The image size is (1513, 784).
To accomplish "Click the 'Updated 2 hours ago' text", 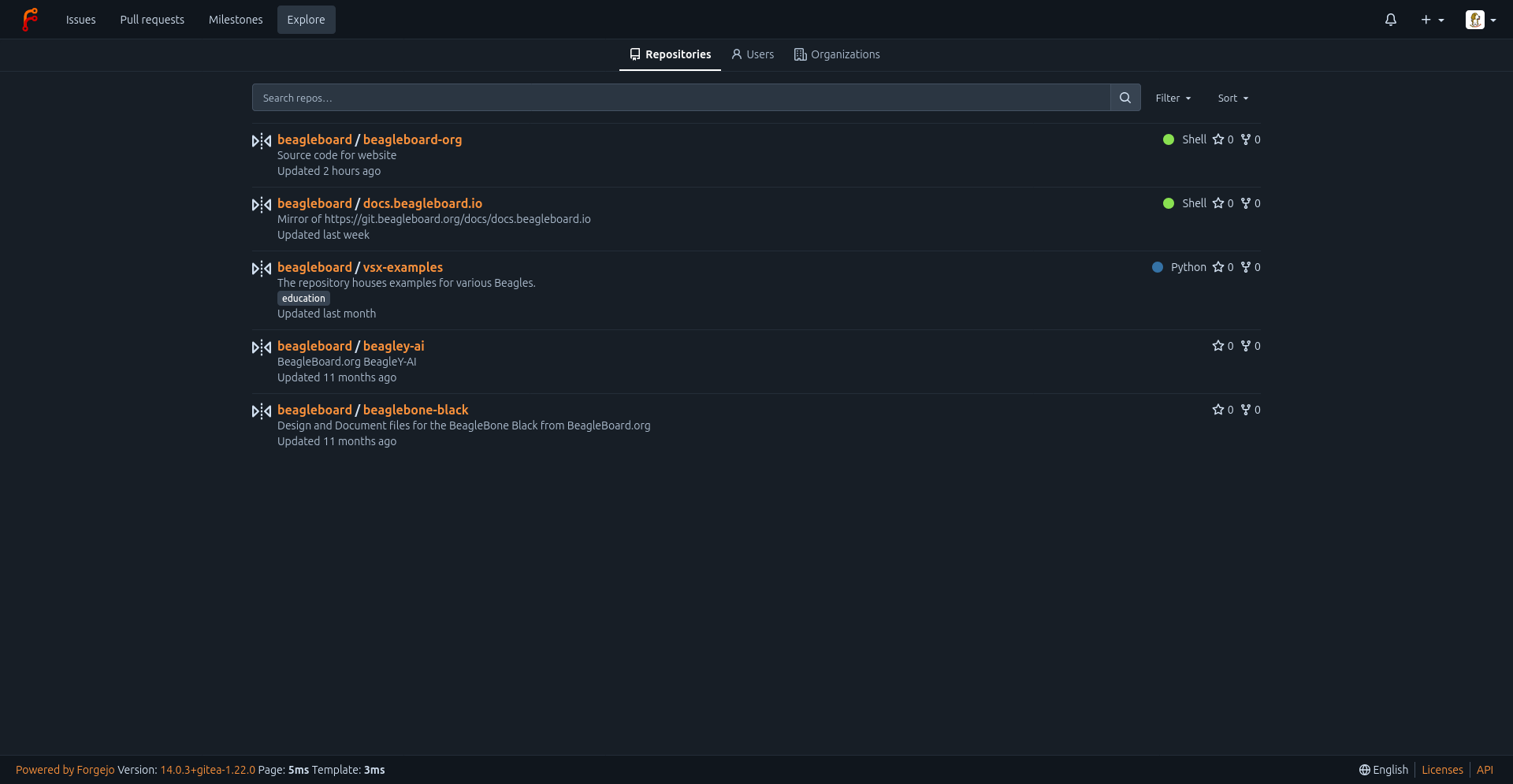I will click(329, 171).
